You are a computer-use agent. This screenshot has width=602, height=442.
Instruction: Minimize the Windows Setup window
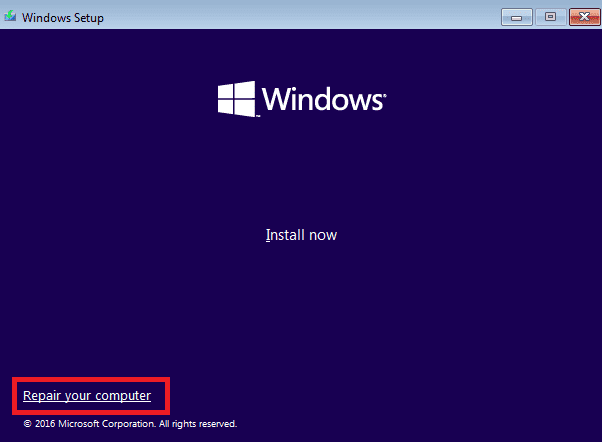tap(517, 17)
